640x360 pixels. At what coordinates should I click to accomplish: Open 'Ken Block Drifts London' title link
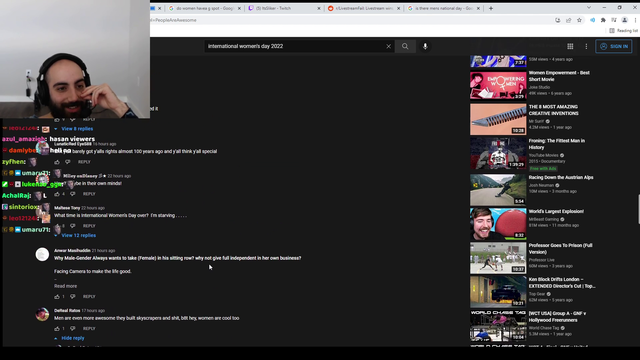click(562, 283)
